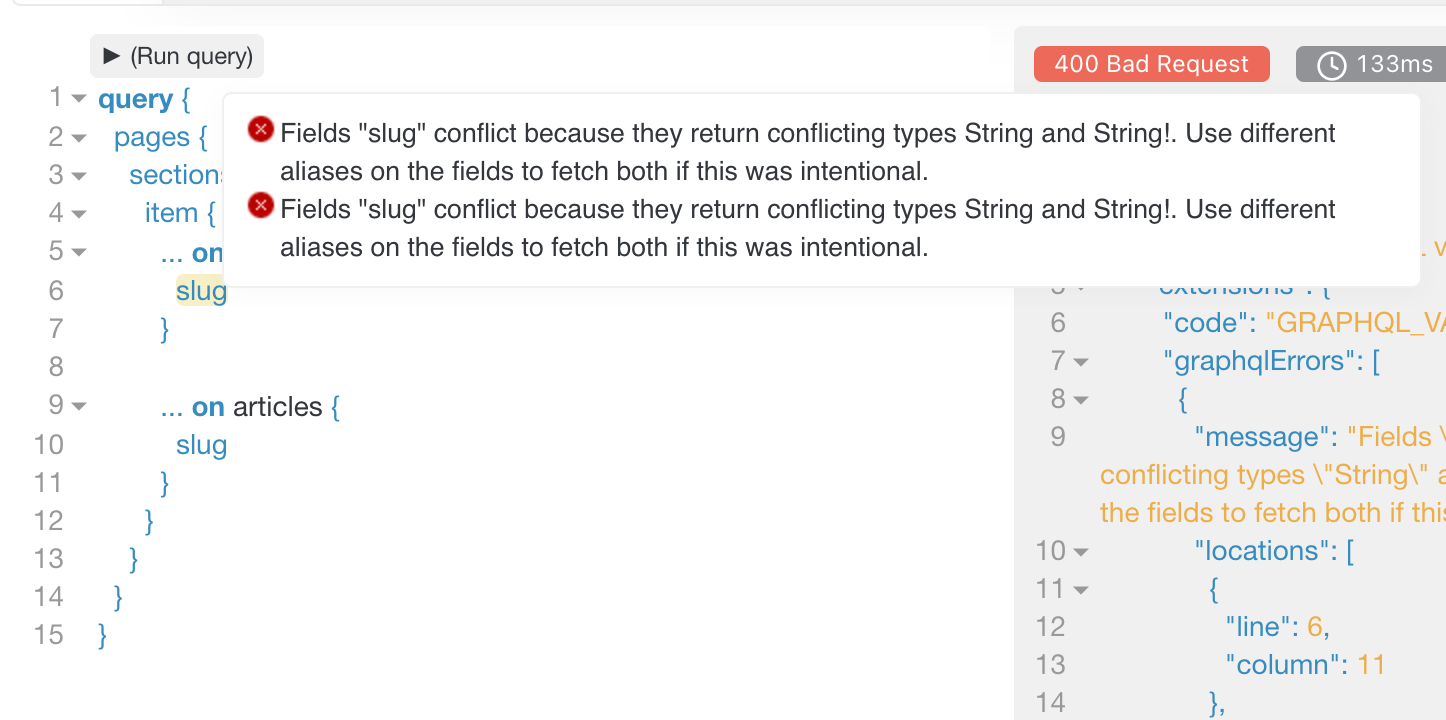Collapse the item block at line 4

[x=77, y=213]
